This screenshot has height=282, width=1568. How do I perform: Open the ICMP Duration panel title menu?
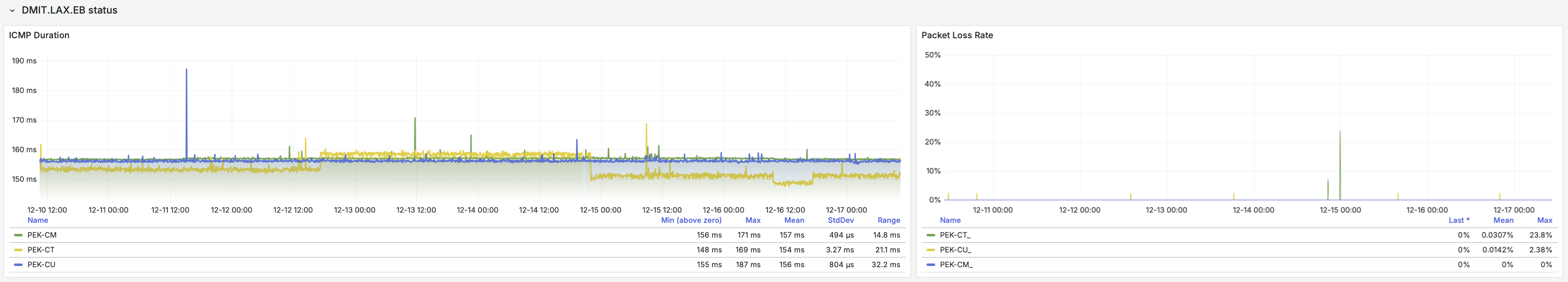tap(39, 35)
